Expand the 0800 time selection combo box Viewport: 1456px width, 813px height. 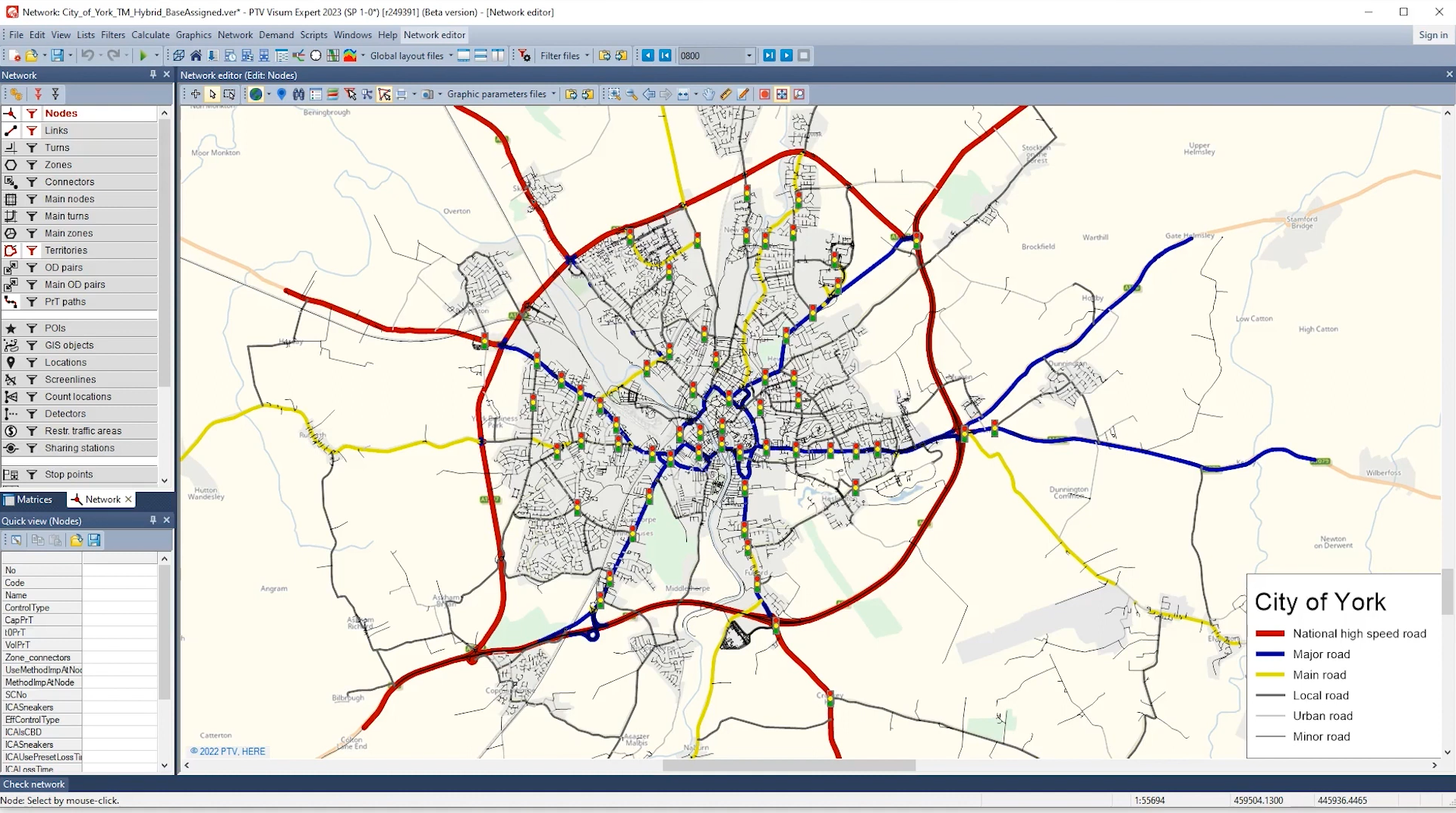[x=749, y=55]
